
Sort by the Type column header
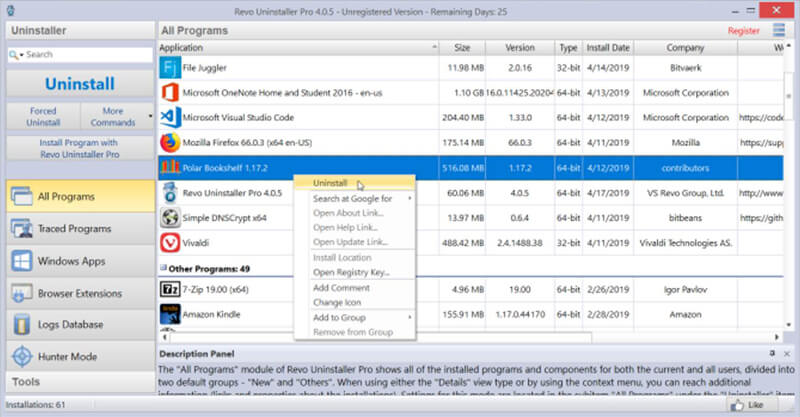pyautogui.click(x=568, y=47)
